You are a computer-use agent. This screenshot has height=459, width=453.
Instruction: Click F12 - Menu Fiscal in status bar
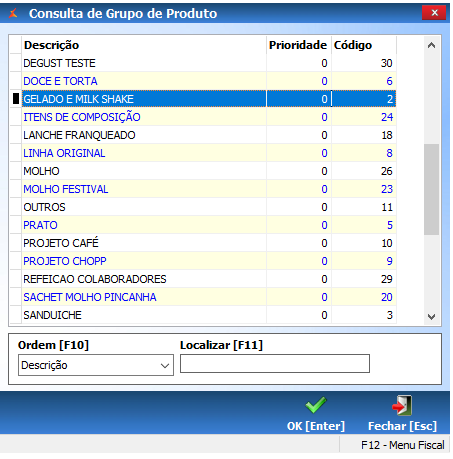[x=402, y=445]
